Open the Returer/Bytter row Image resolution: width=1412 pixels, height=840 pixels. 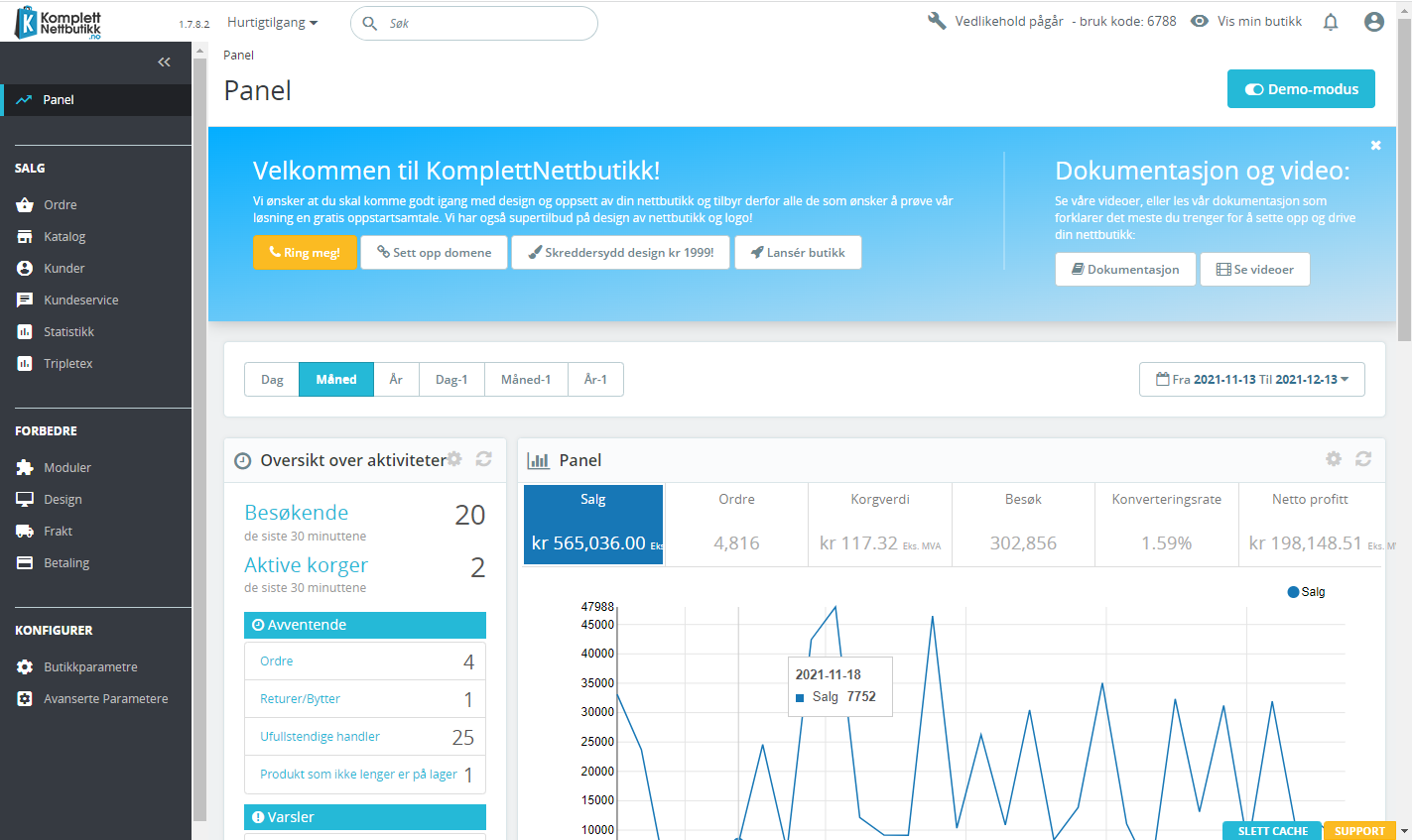[365, 699]
